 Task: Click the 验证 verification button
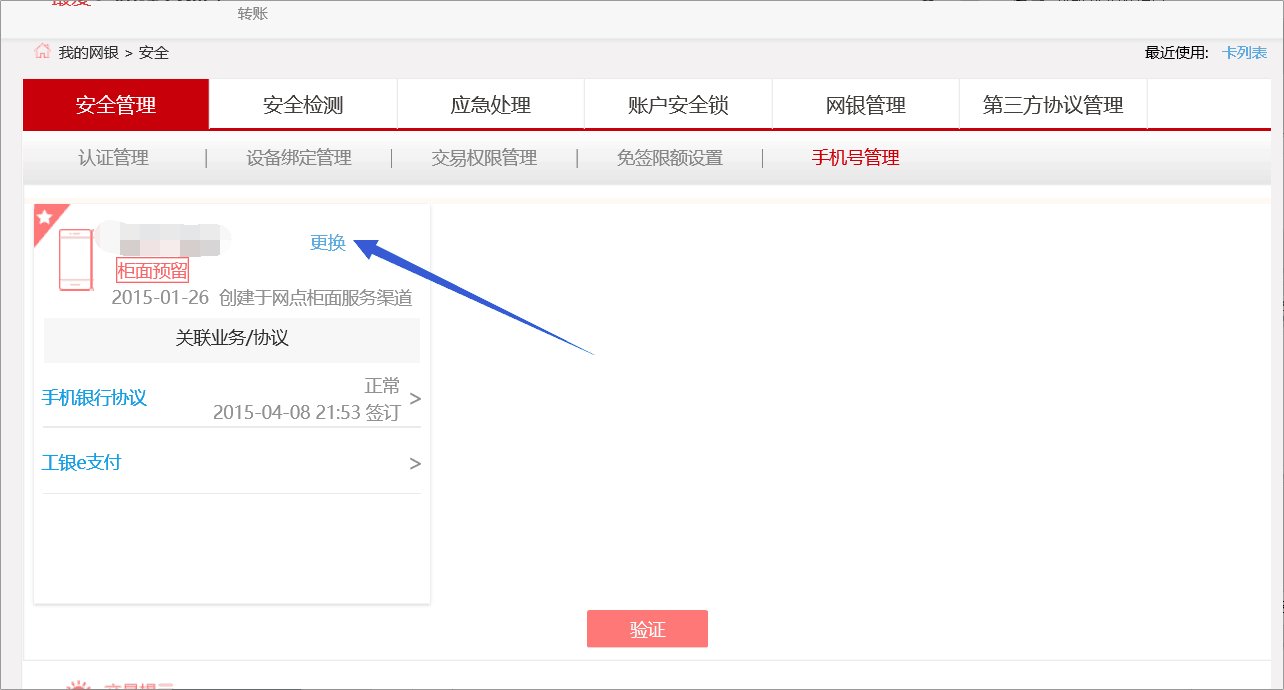(x=647, y=628)
